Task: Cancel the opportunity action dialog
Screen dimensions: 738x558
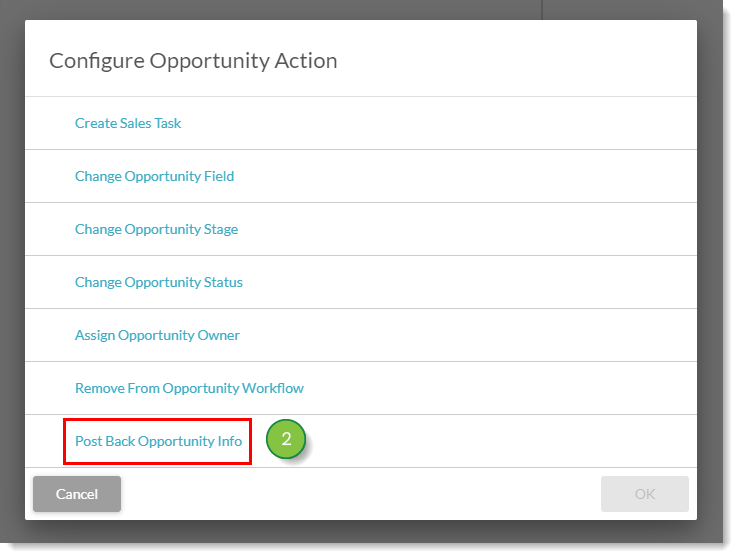Action: 77,494
